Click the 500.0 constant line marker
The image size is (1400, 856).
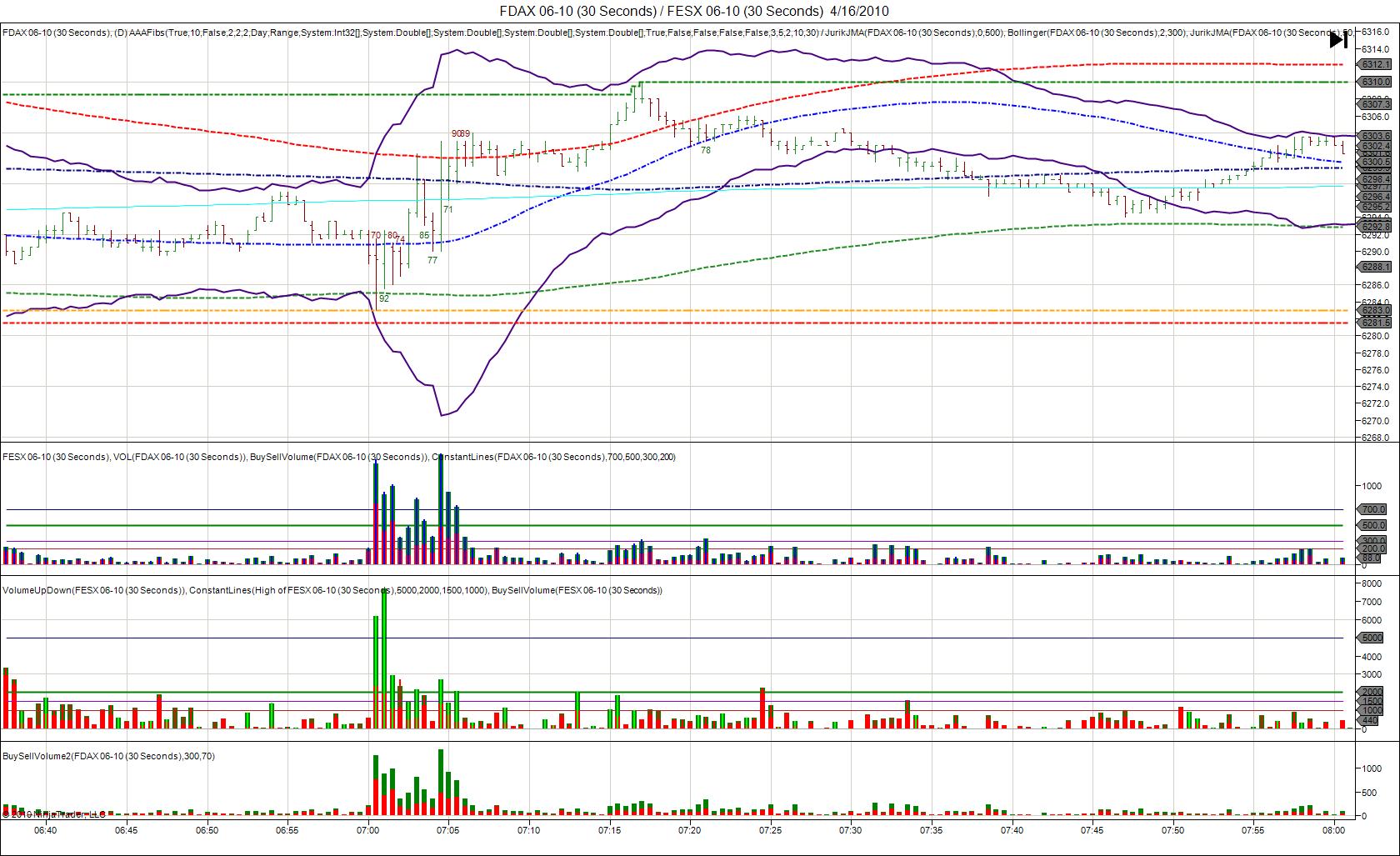[x=1372, y=525]
